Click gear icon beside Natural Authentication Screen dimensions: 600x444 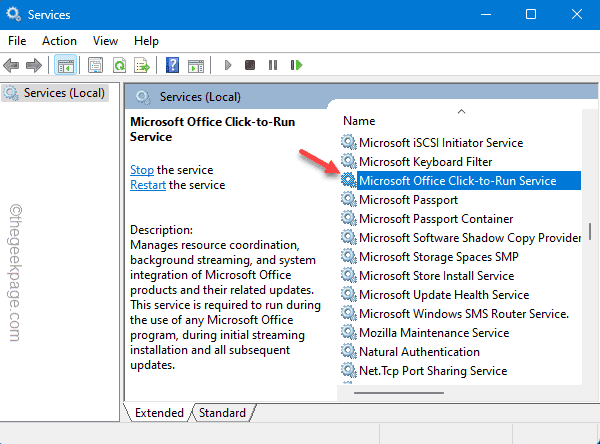(348, 351)
